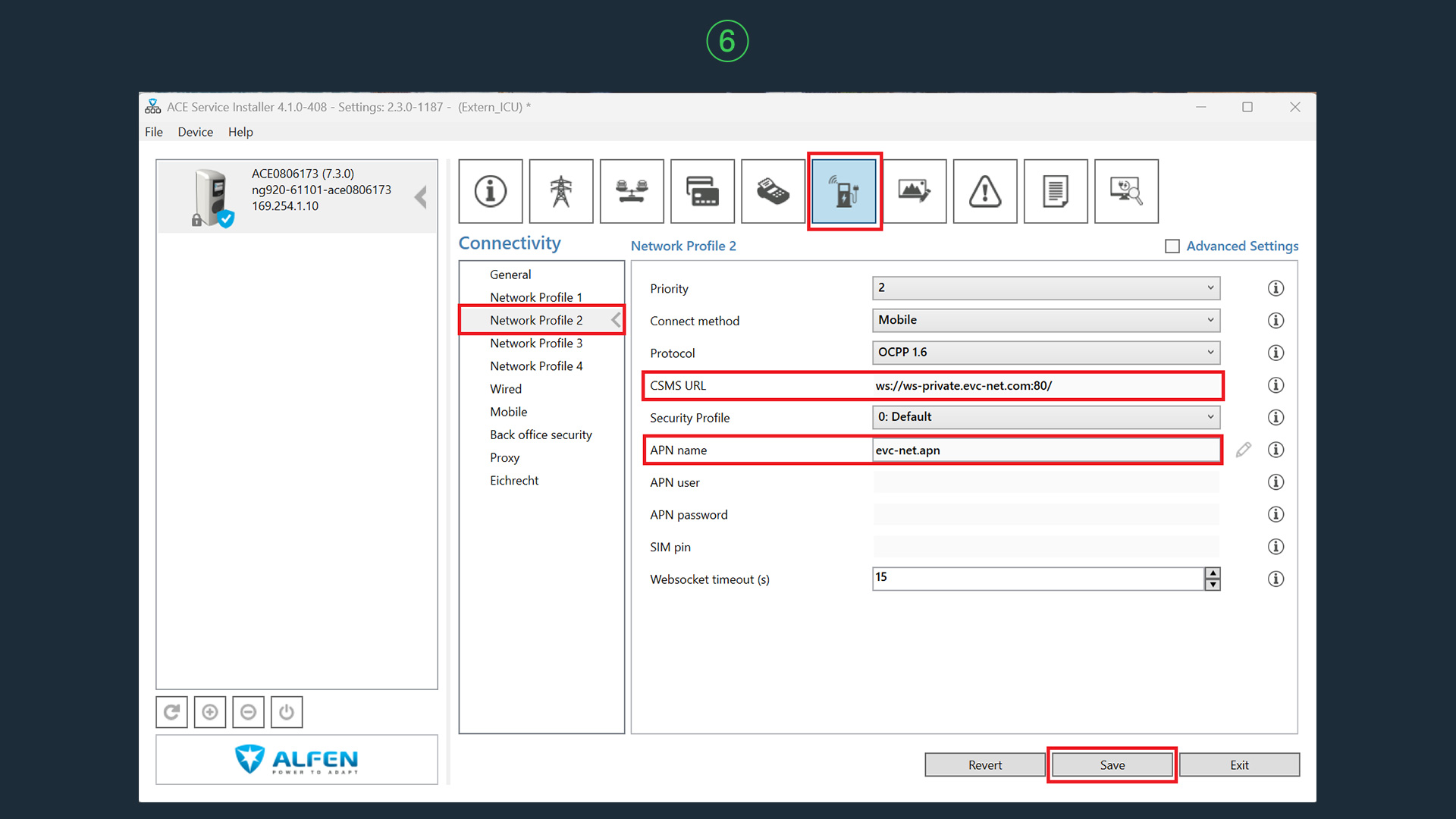Open the Connect method dropdown

[x=1046, y=320]
